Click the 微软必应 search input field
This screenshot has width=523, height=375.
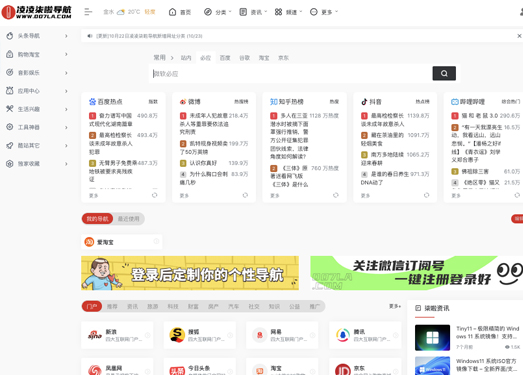point(290,73)
